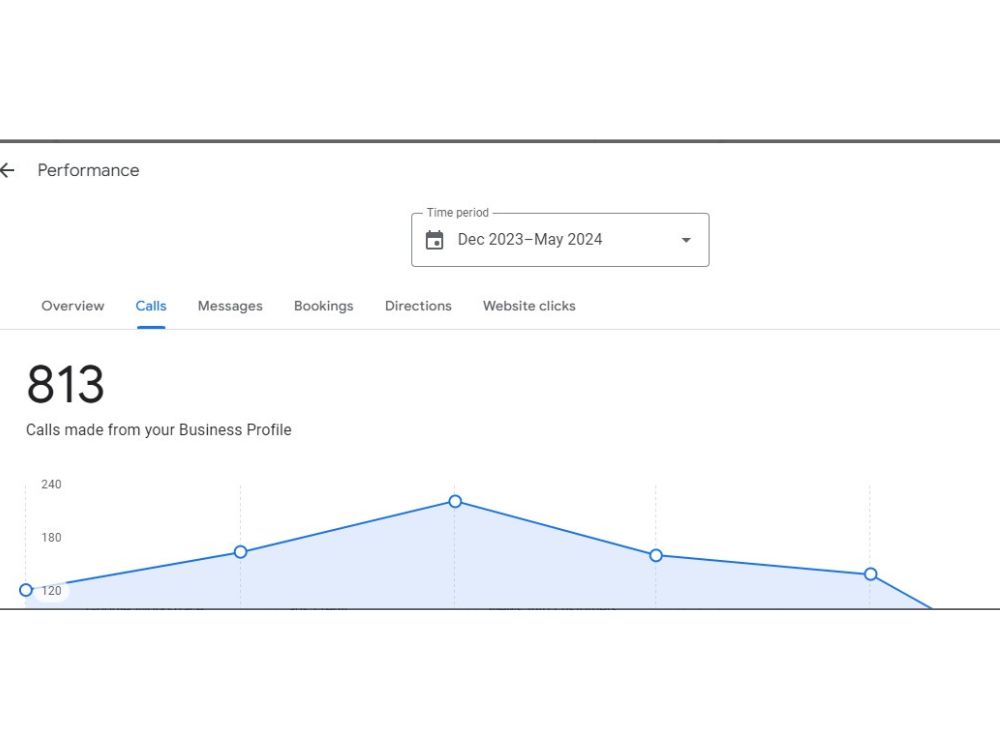
Task: Click Calls made from your Business Profile text
Action: [159, 430]
